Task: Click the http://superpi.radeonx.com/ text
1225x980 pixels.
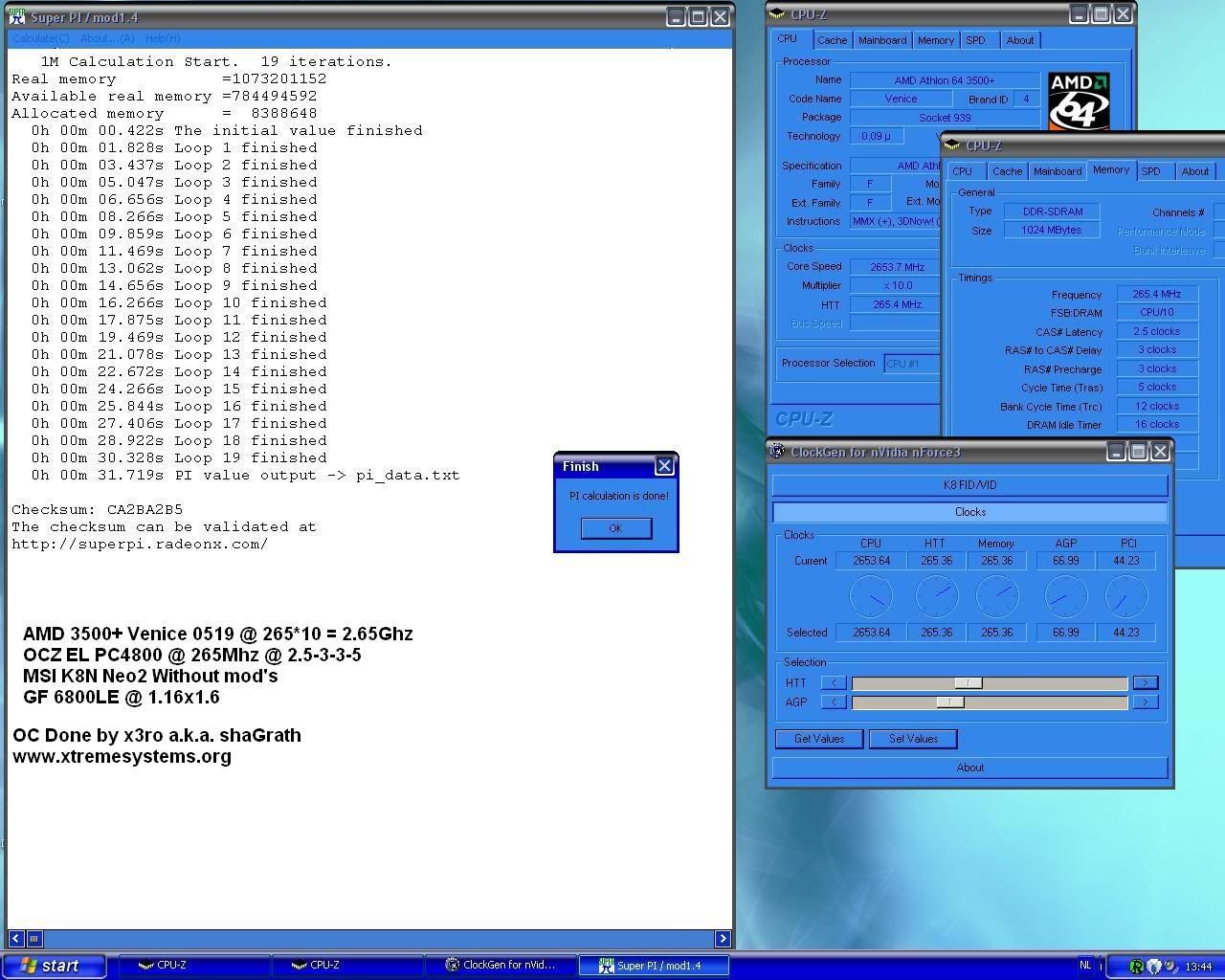Action: (140, 544)
